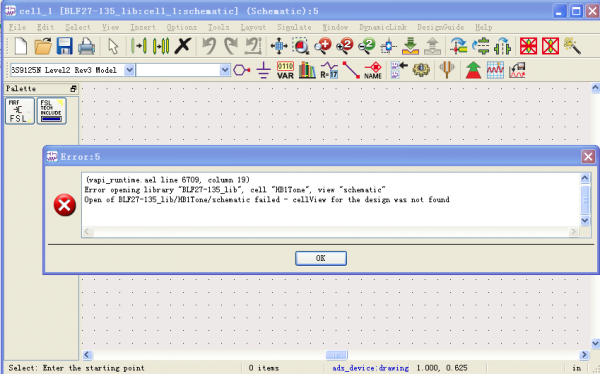Open the component library books icon

pyautogui.click(x=307, y=70)
